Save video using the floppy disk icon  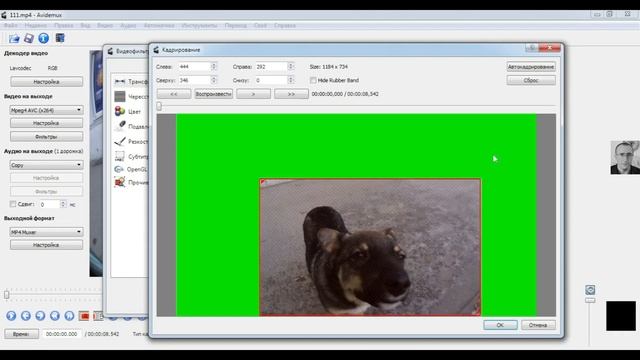coord(29,38)
